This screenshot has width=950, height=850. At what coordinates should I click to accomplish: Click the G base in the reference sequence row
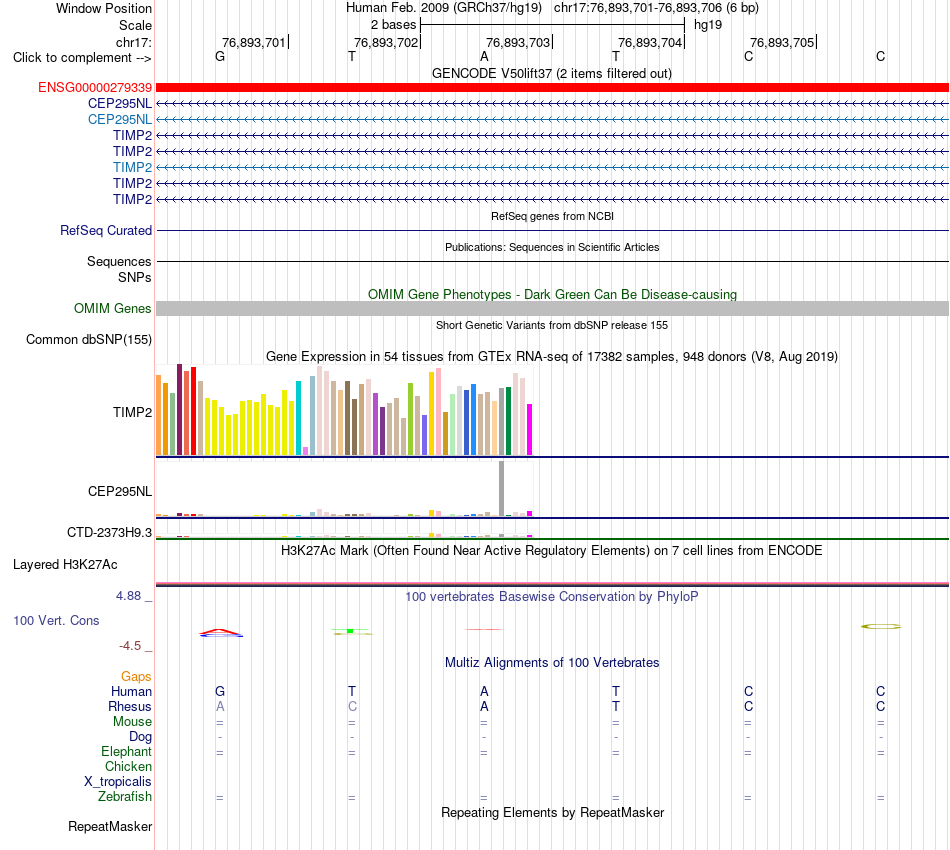pos(220,56)
